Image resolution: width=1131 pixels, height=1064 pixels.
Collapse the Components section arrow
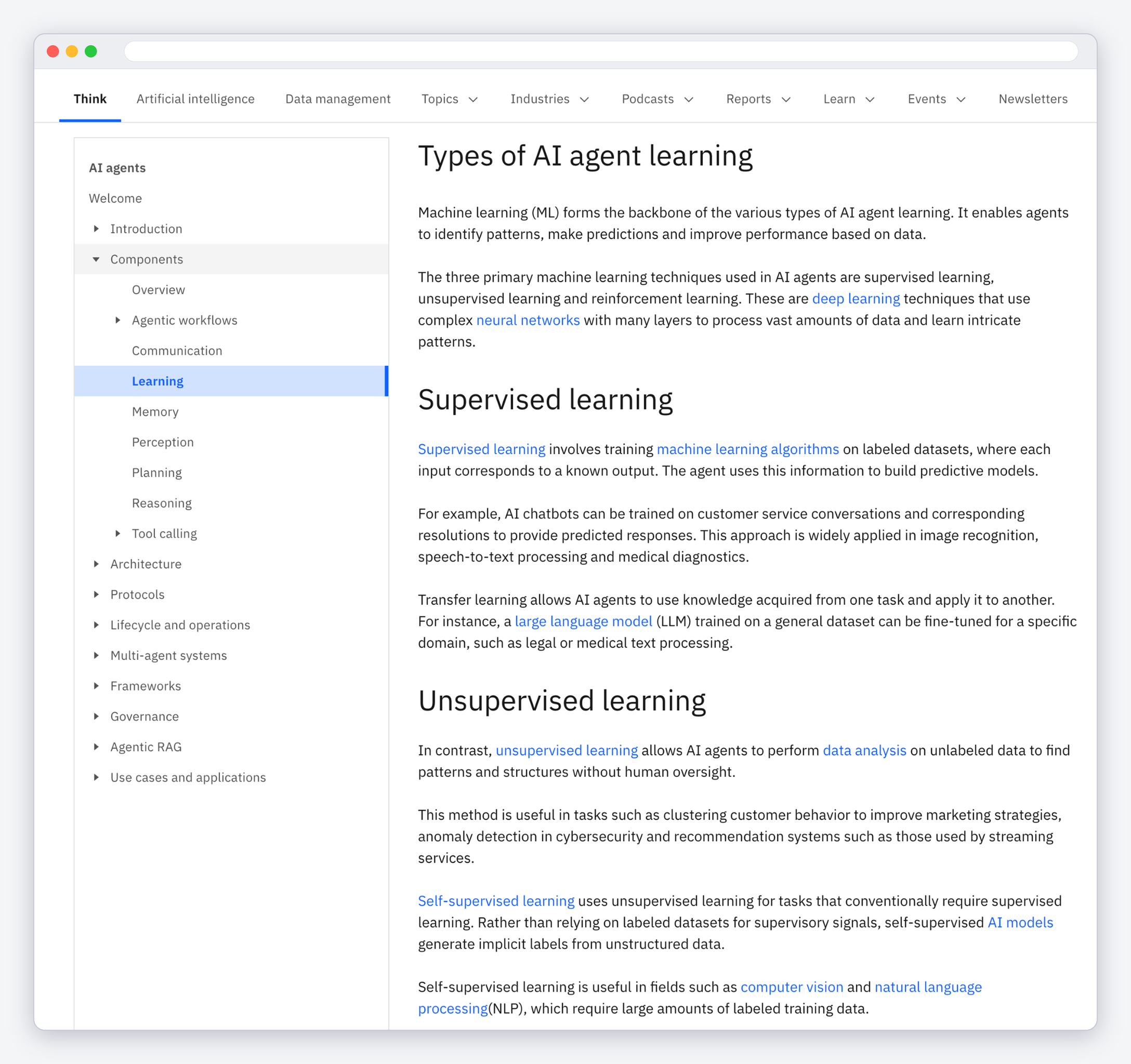coord(96,259)
